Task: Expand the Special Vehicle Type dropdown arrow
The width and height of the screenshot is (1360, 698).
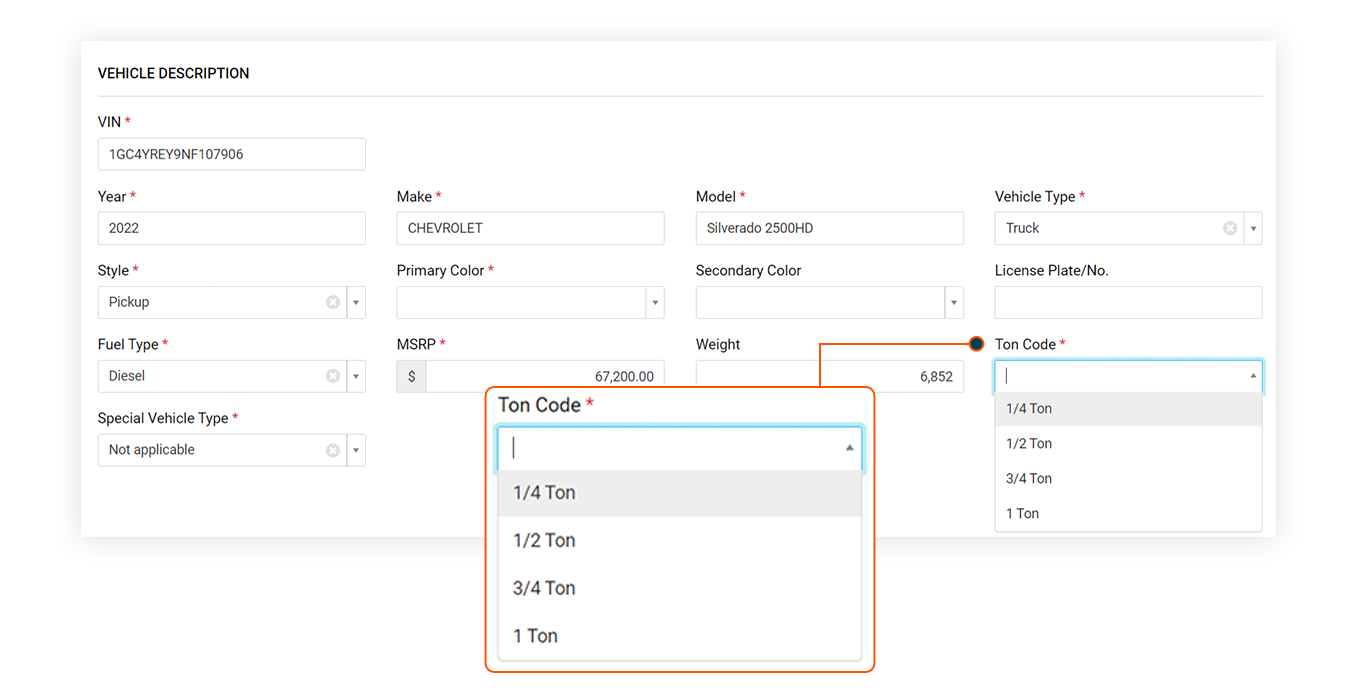Action: (356, 450)
